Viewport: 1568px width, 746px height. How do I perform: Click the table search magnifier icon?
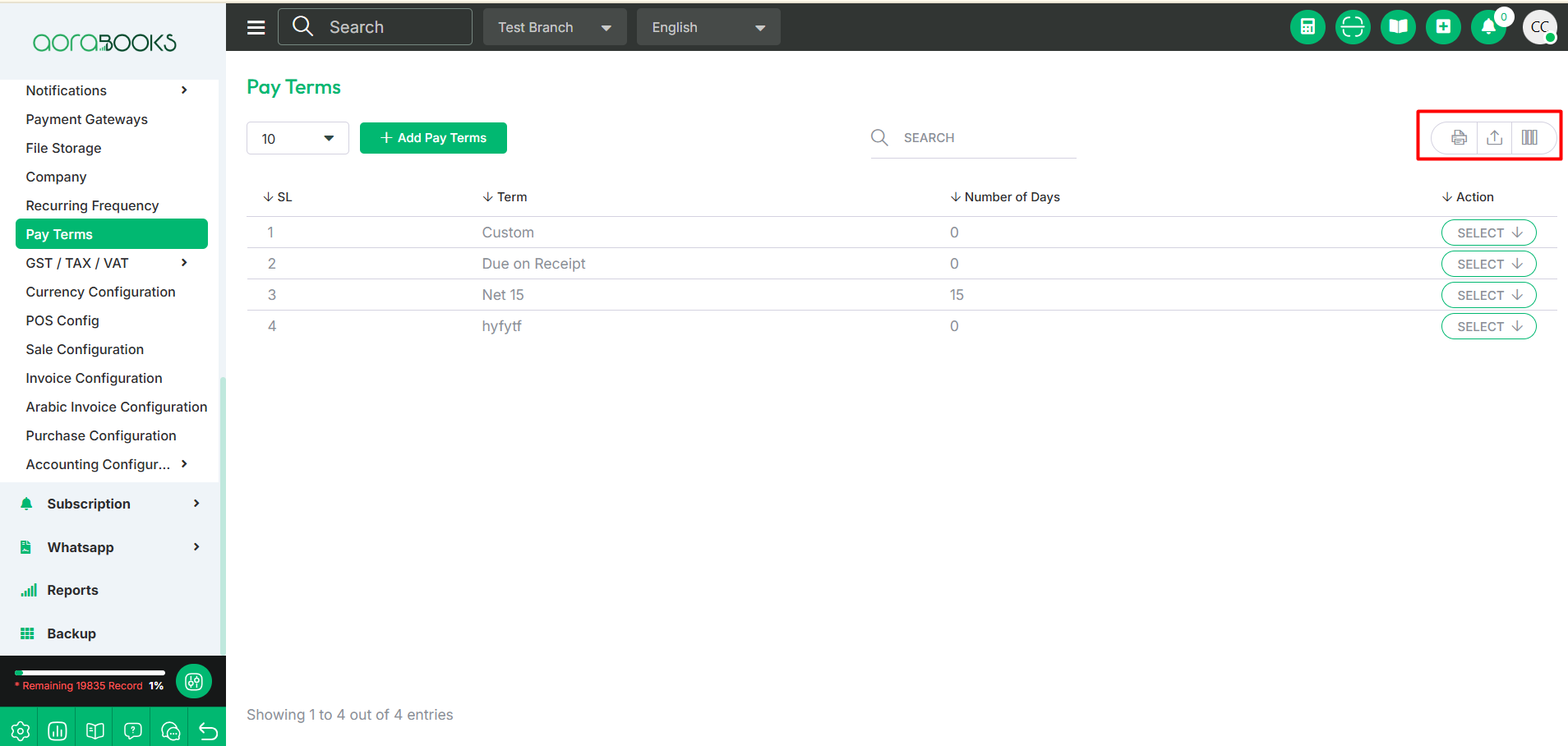[879, 137]
